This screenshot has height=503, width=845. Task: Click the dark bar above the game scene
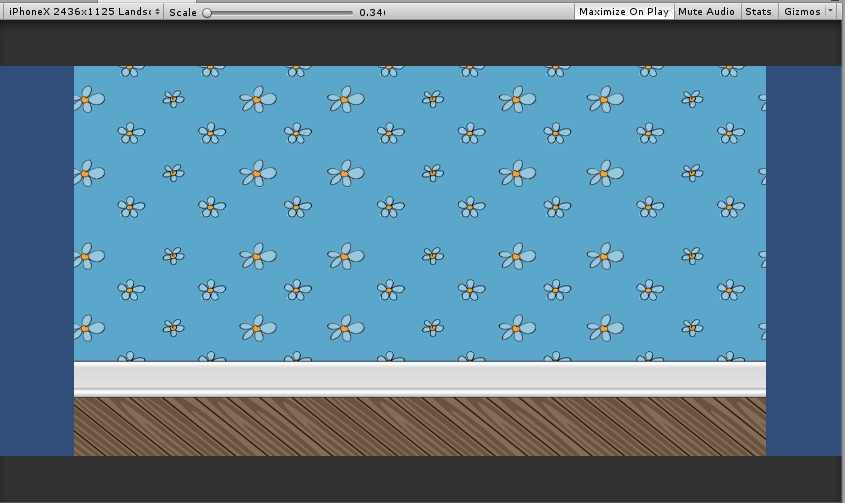(420, 43)
